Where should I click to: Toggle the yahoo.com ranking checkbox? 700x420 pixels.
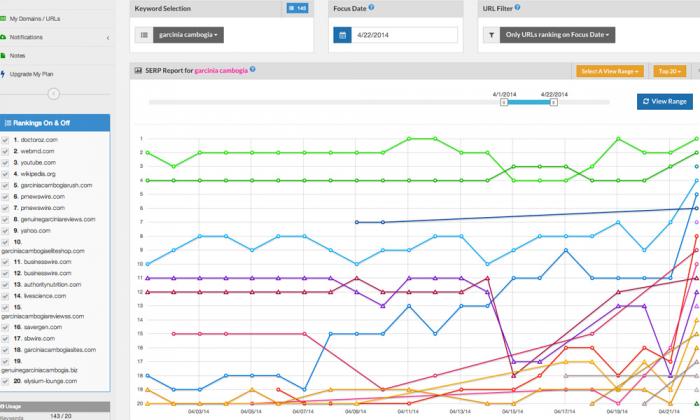(5, 231)
